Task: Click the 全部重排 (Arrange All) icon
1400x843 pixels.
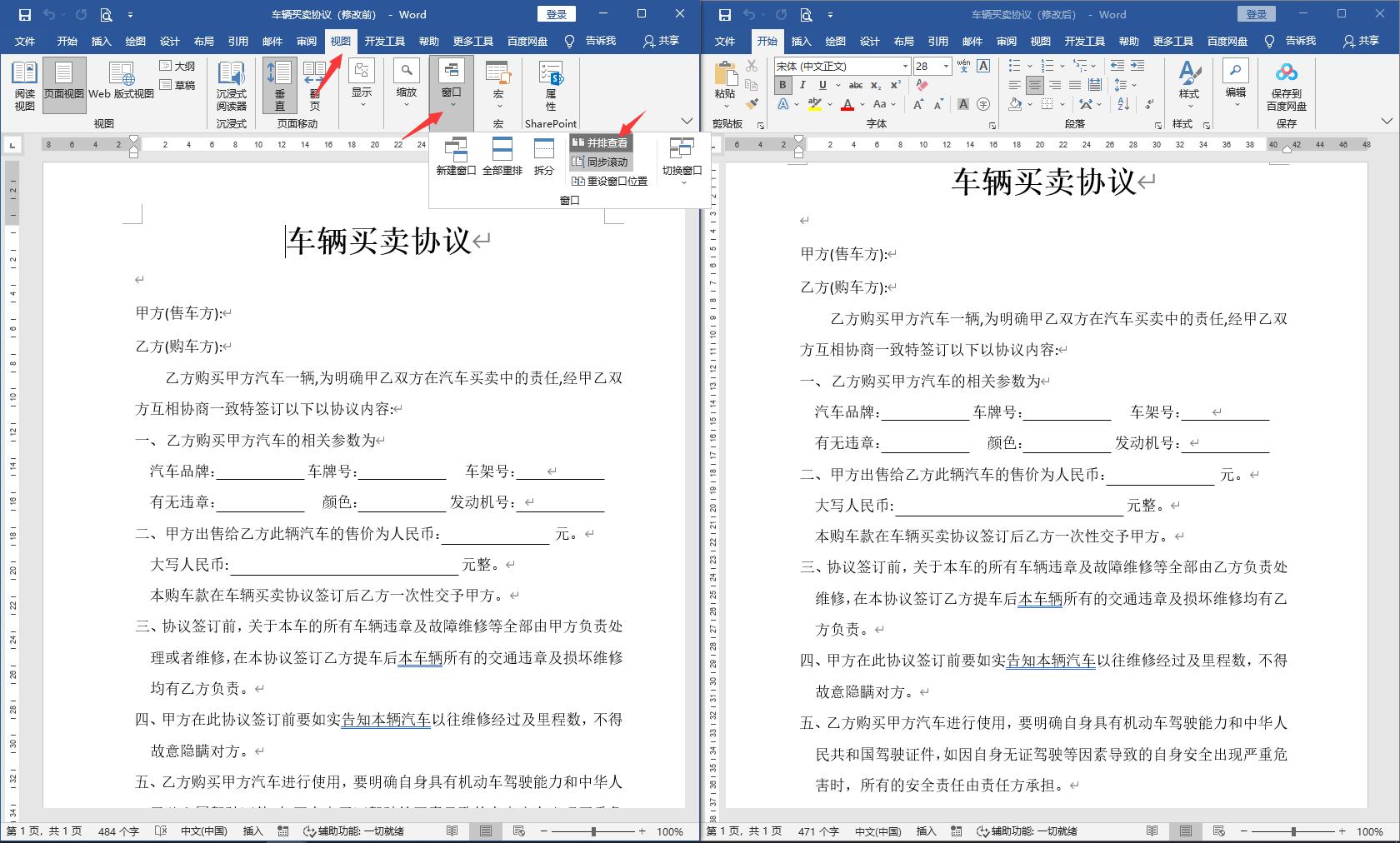Action: [503, 157]
